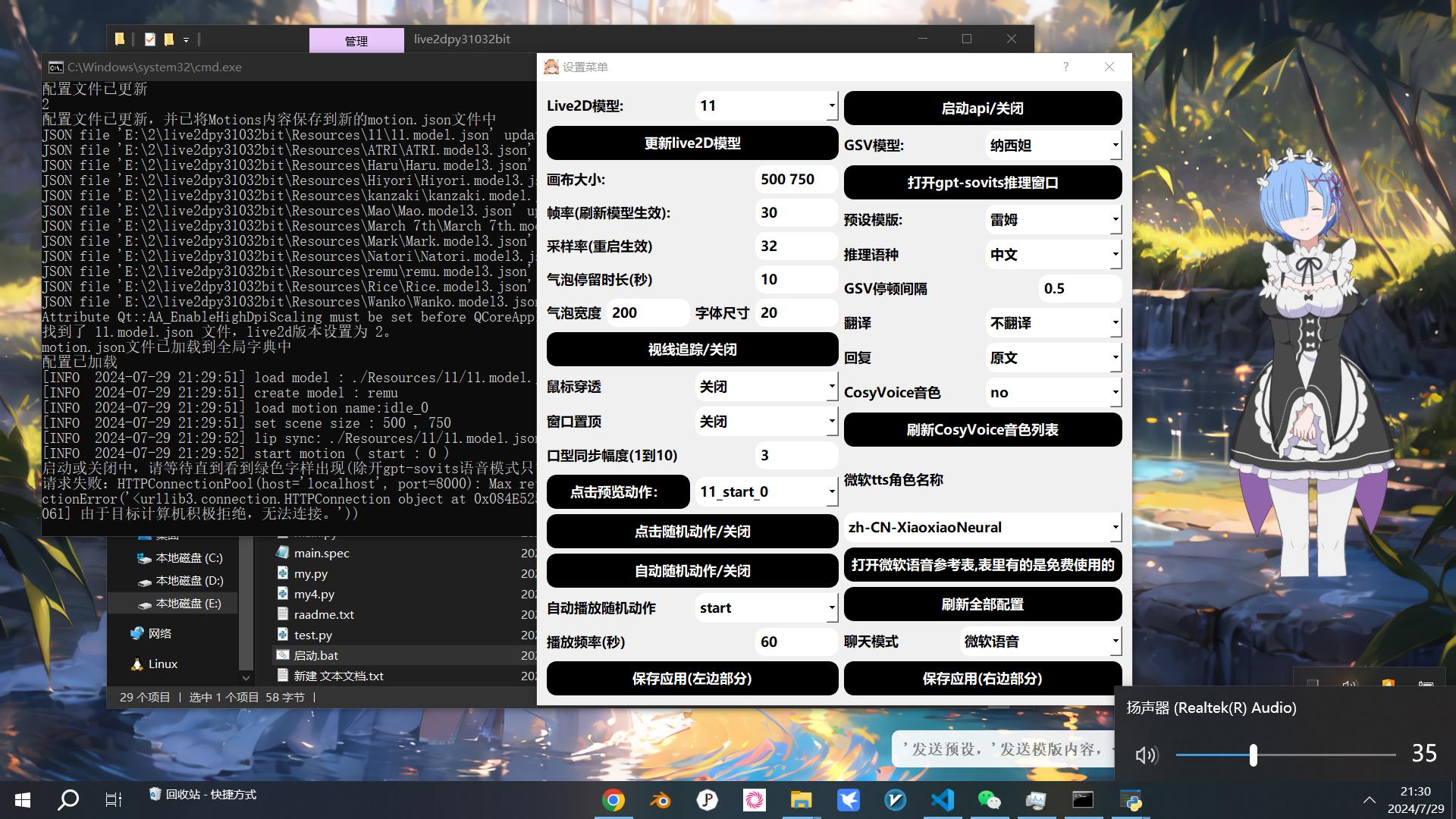Show hidden system tray icons

click(x=1370, y=800)
